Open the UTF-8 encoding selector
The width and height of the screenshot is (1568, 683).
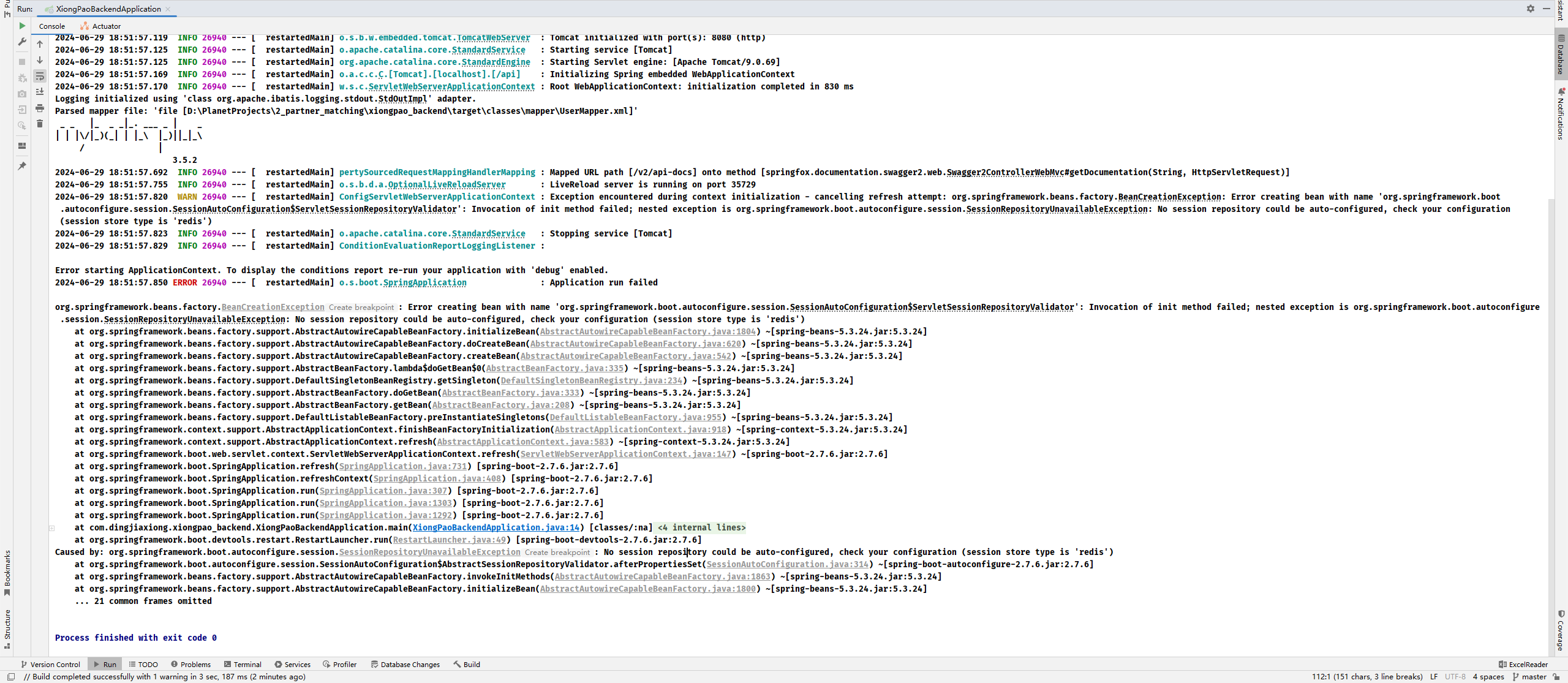[x=1455, y=677]
